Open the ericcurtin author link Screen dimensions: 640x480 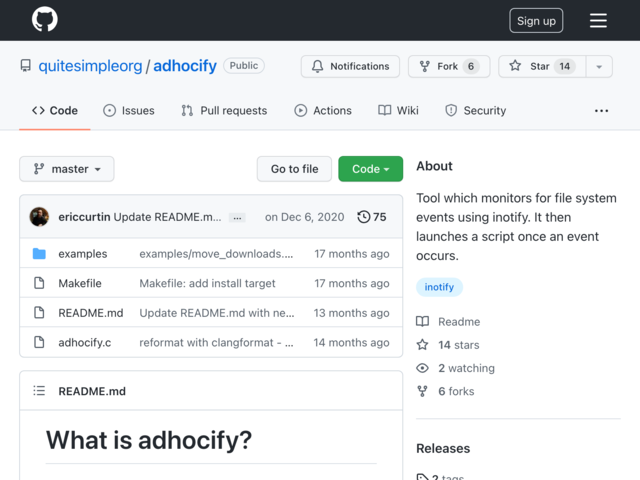(84, 217)
